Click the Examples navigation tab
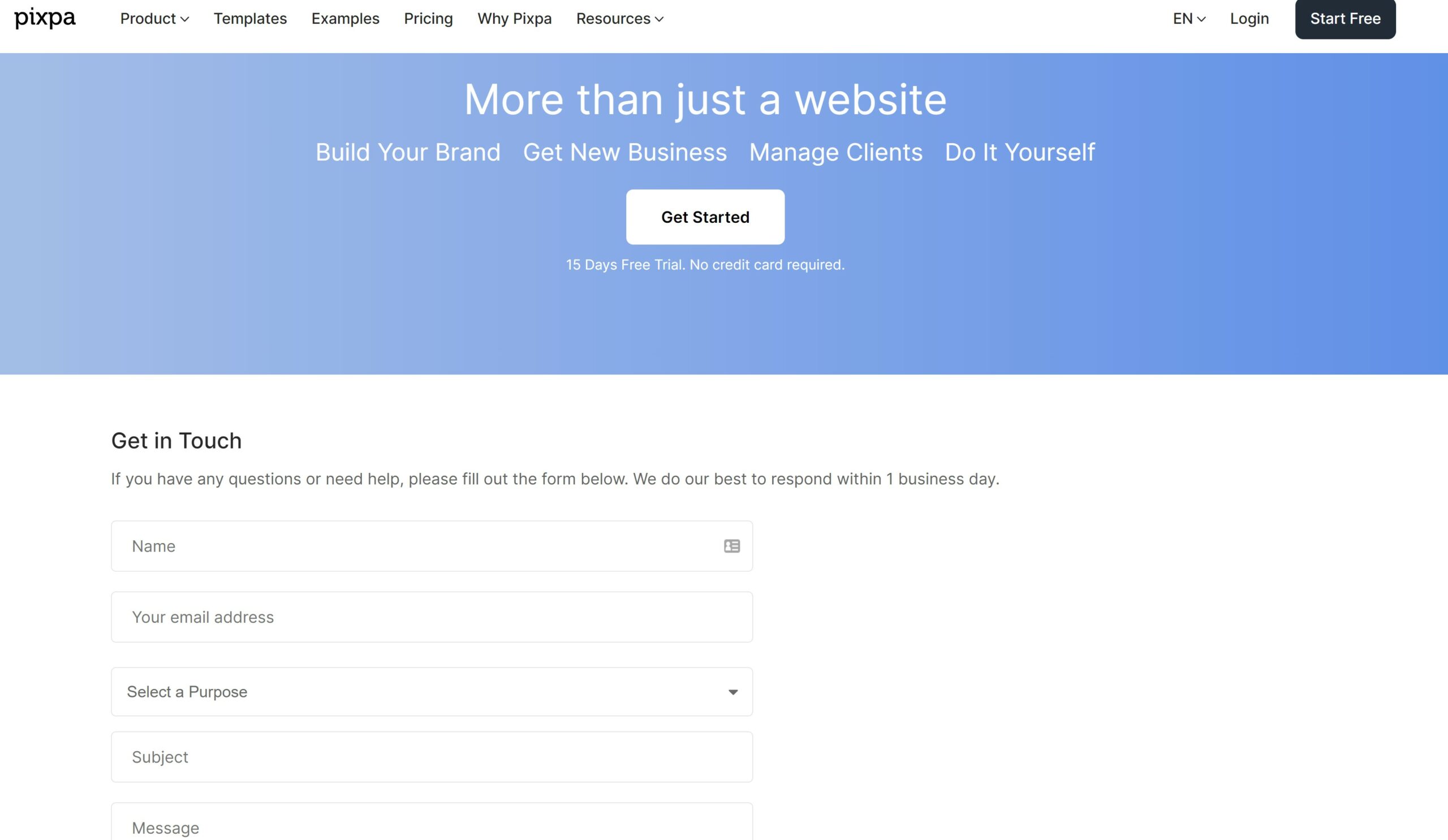The height and width of the screenshot is (840, 1448). pos(345,18)
